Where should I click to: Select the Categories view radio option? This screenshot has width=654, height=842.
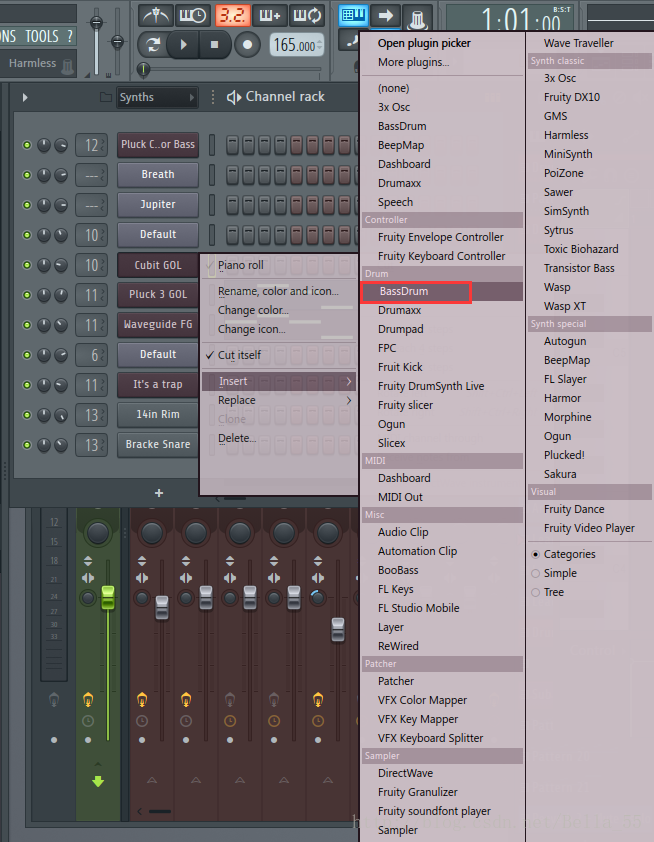click(535, 554)
